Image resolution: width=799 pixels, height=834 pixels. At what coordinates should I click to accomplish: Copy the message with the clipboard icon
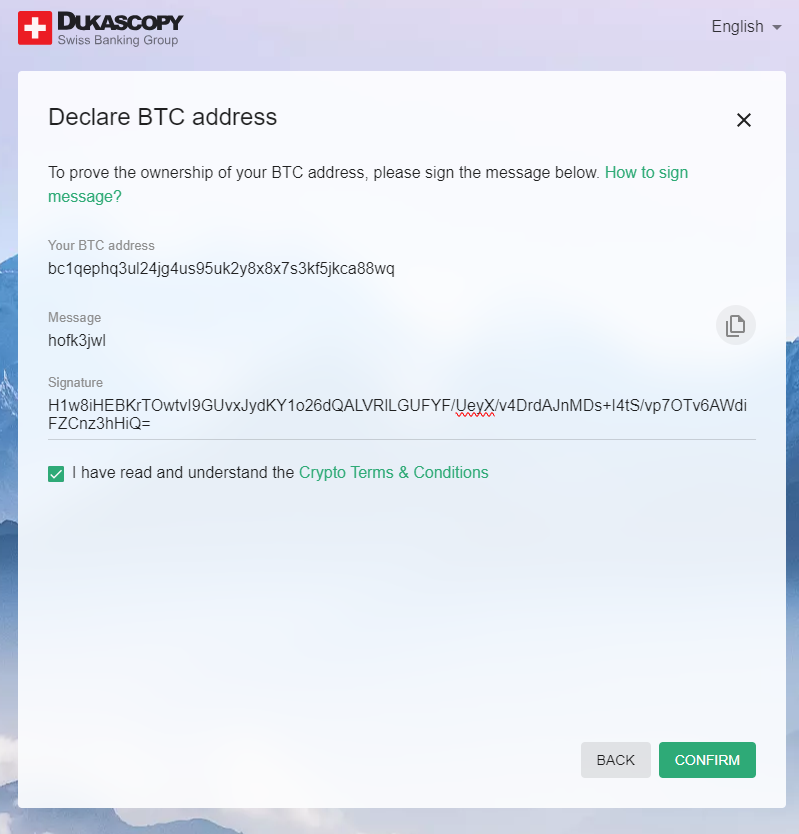(x=736, y=325)
